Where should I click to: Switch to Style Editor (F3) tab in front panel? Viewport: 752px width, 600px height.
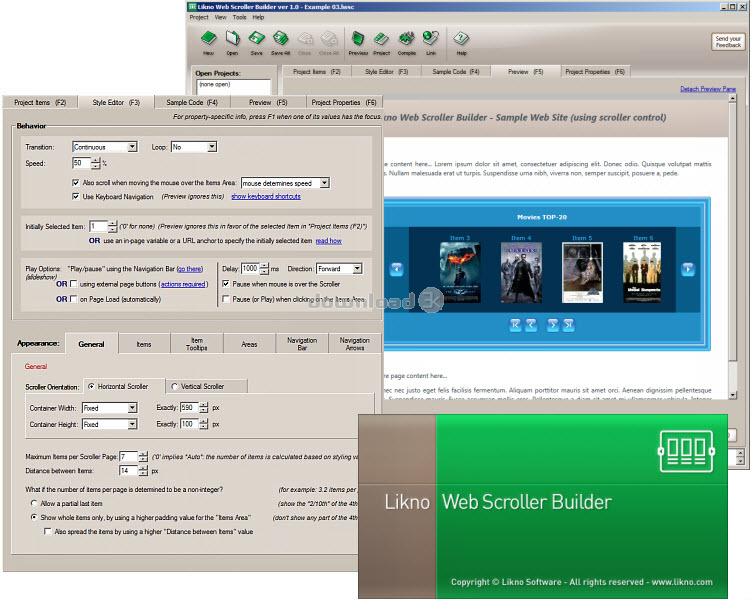tap(116, 102)
